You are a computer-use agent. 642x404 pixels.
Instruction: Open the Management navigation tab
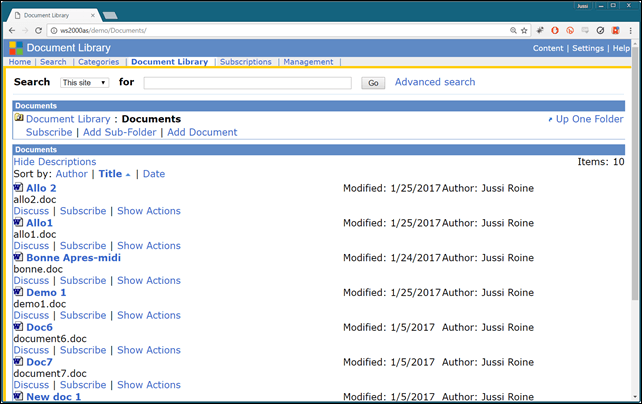[x=308, y=62]
